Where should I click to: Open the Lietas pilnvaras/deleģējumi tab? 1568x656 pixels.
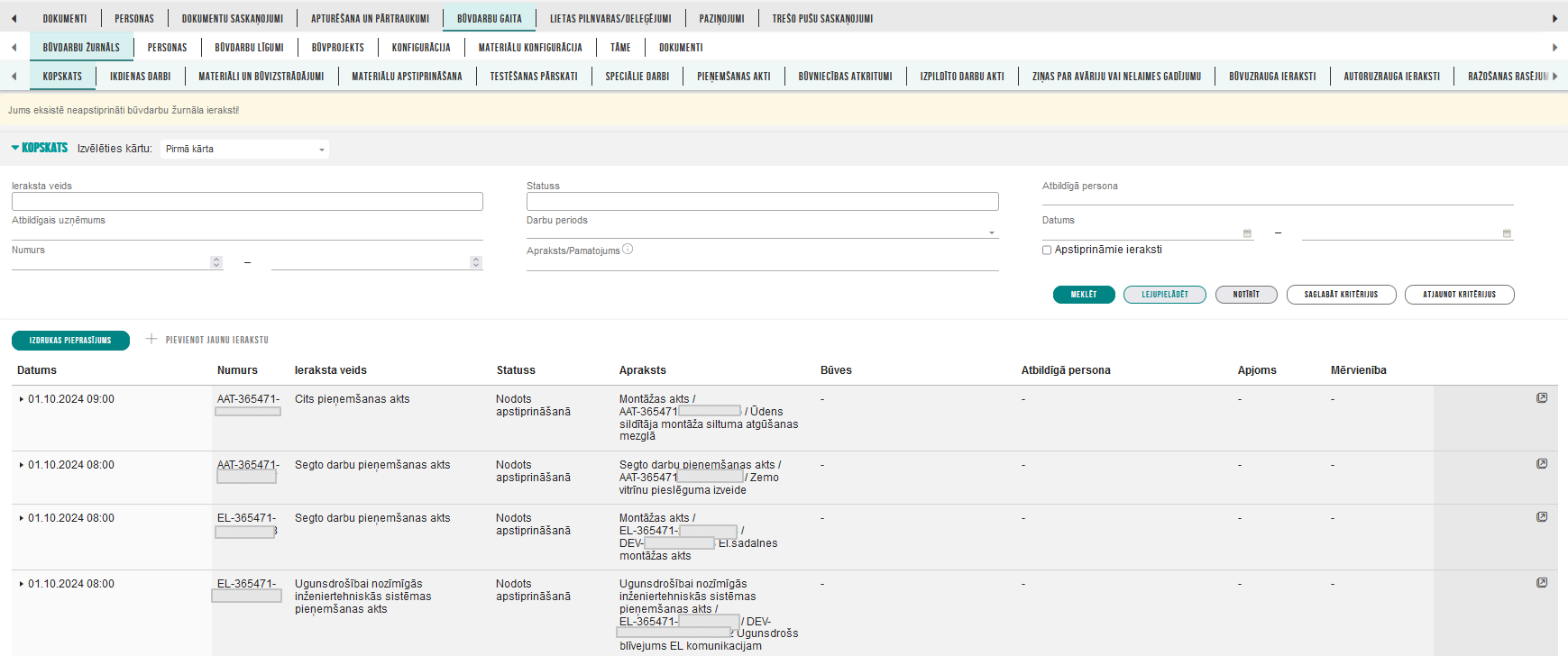[610, 18]
